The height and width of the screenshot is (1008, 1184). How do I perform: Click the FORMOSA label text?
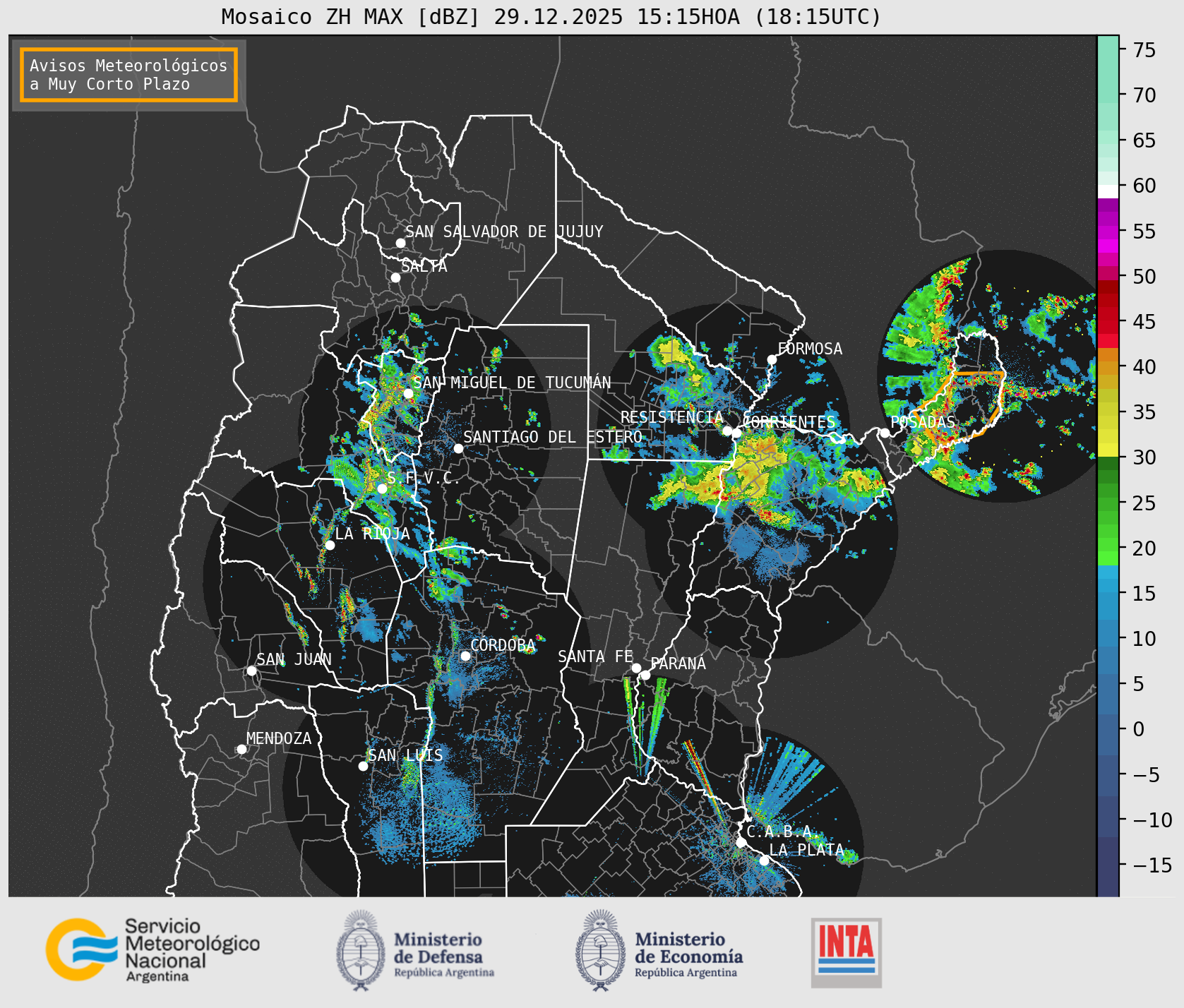(810, 349)
